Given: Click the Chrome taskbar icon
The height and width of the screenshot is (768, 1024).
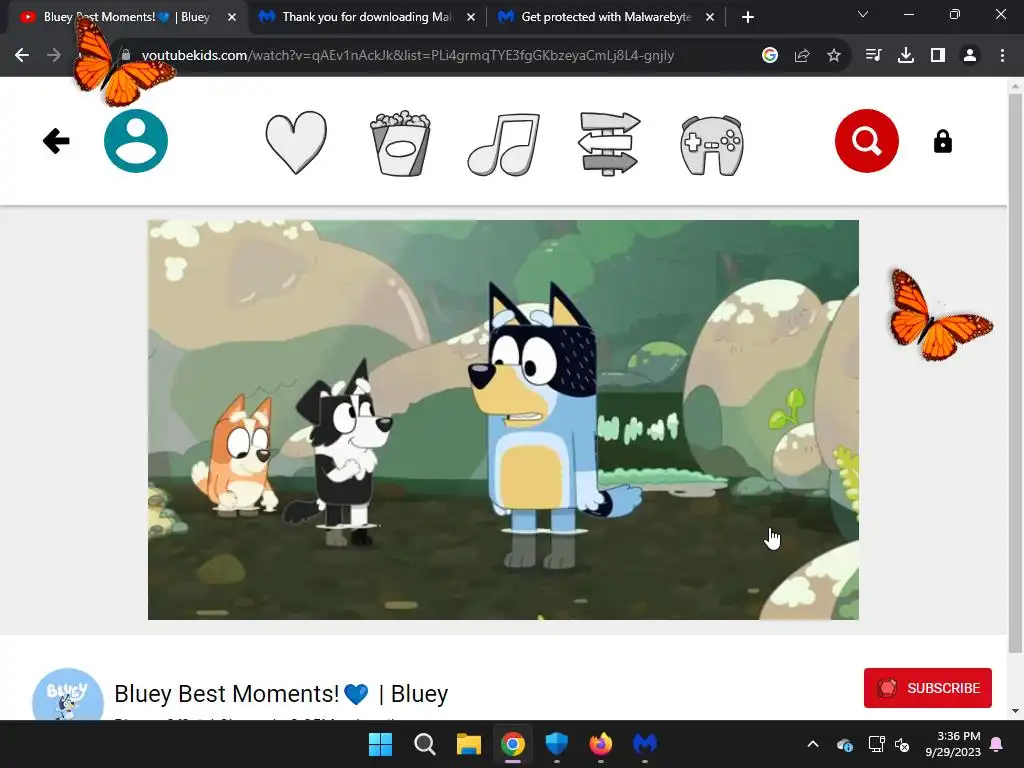Looking at the screenshot, I should coord(513,744).
